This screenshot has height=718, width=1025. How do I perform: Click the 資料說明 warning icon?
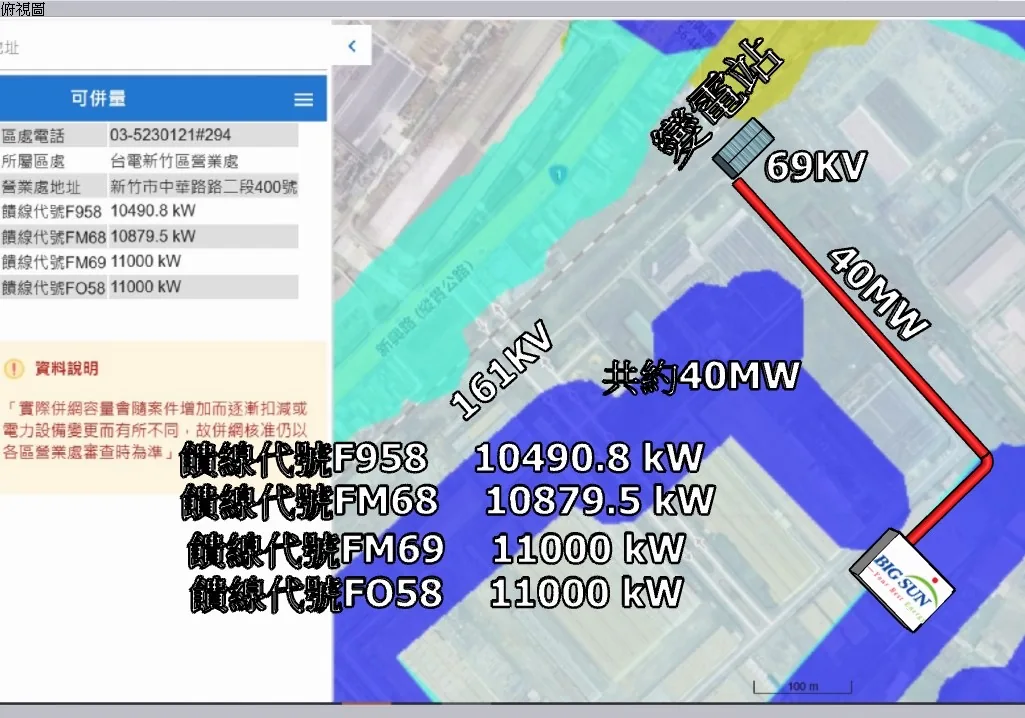pos(14,369)
